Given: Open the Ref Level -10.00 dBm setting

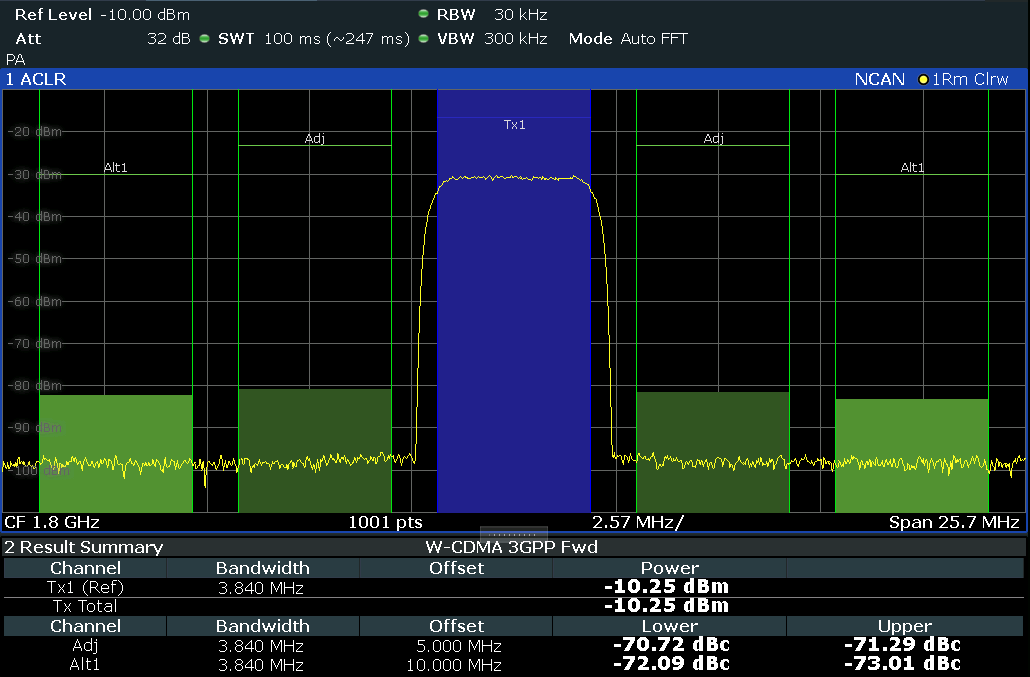Looking at the screenshot, I should click(x=101, y=15).
